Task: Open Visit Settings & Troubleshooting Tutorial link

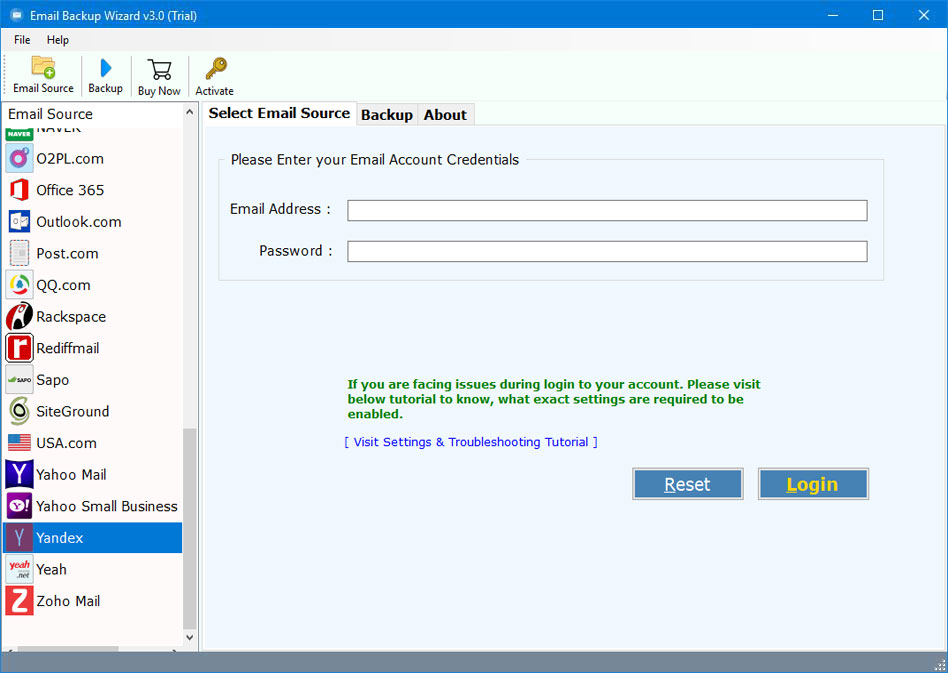Action: (x=470, y=442)
